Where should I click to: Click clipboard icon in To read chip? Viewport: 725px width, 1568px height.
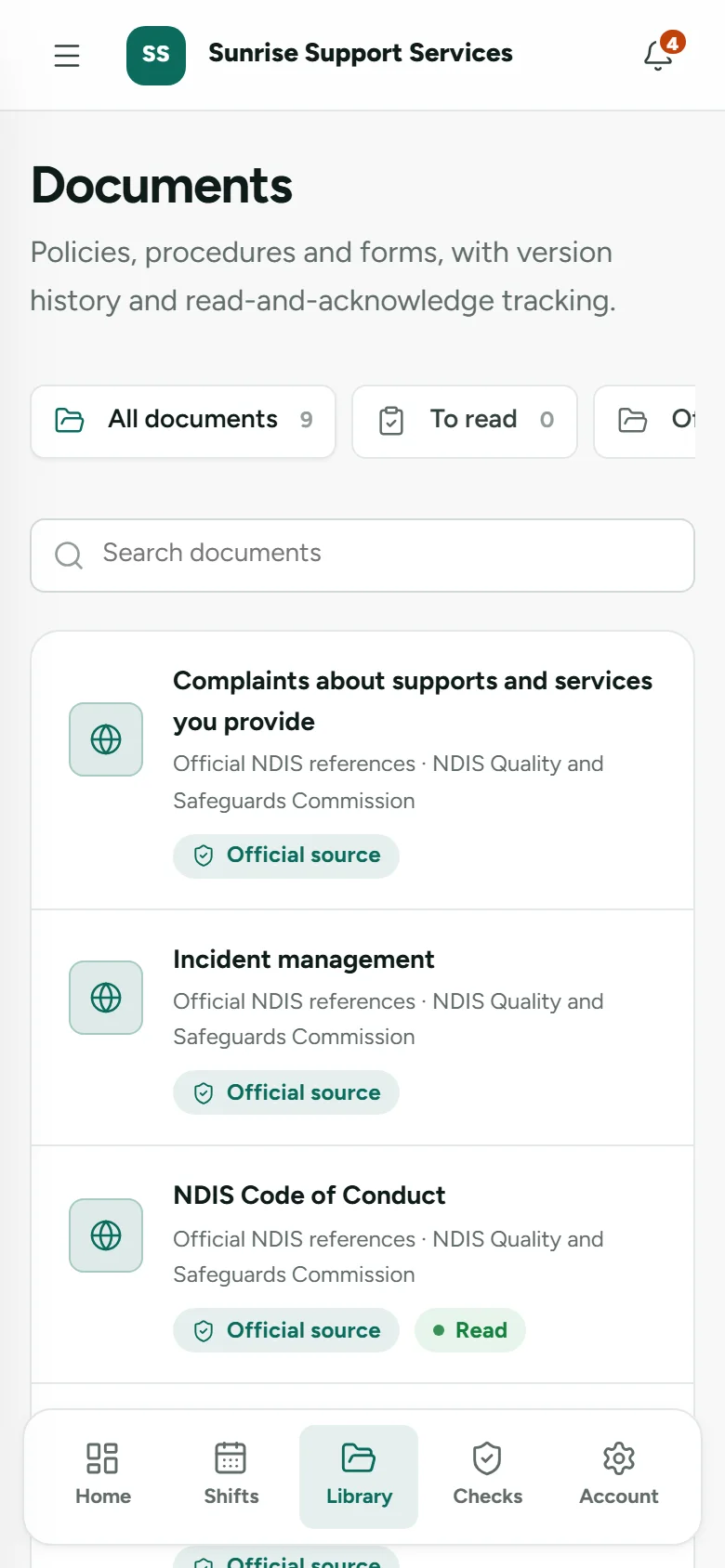[x=391, y=421]
